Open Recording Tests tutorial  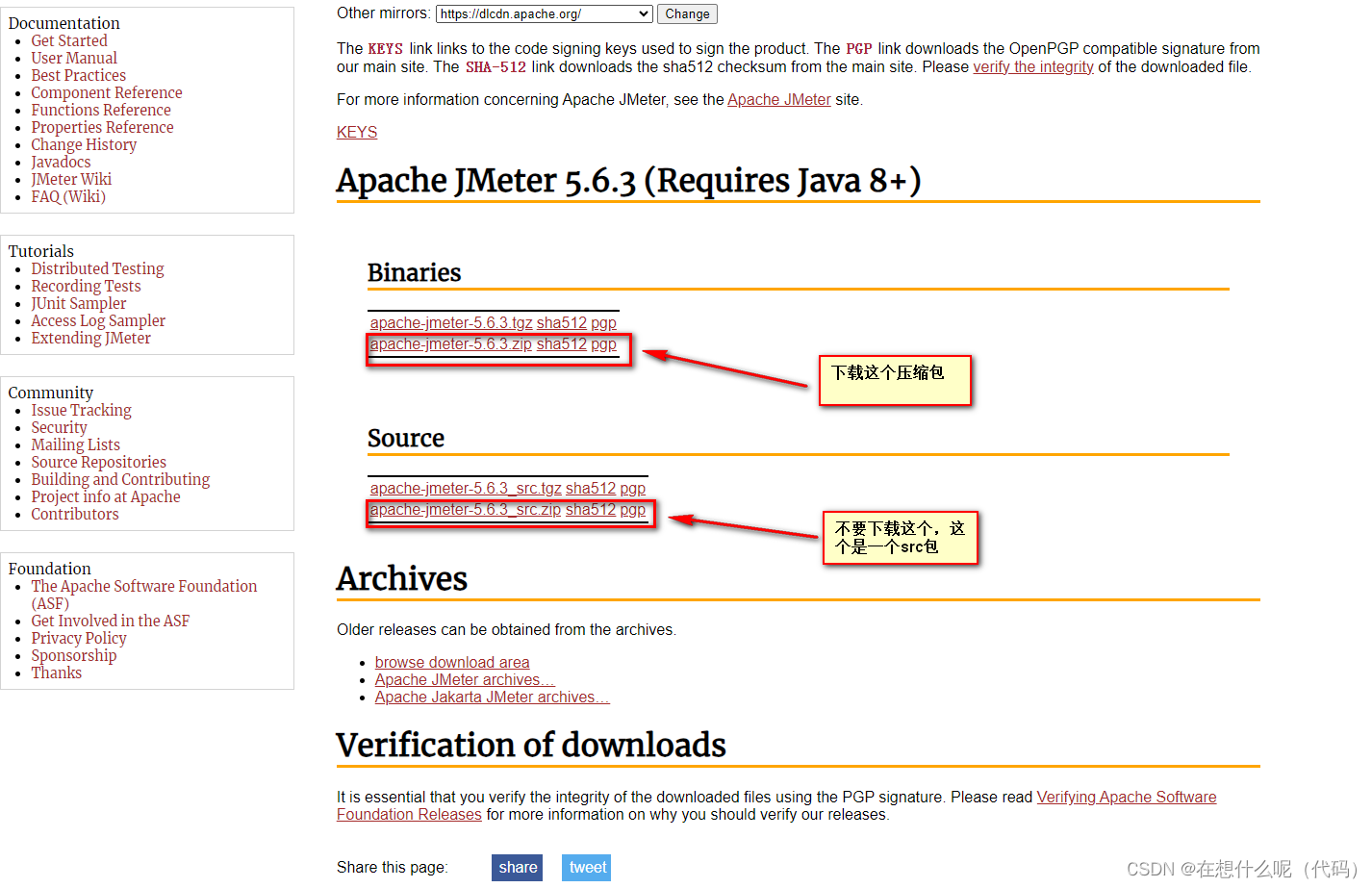(x=86, y=287)
